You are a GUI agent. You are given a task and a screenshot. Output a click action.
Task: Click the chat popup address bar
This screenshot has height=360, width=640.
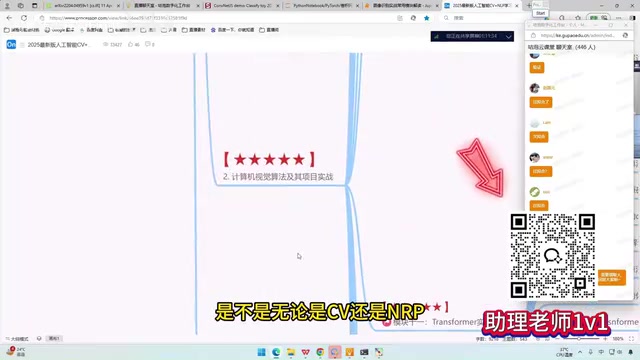tap(578, 36)
